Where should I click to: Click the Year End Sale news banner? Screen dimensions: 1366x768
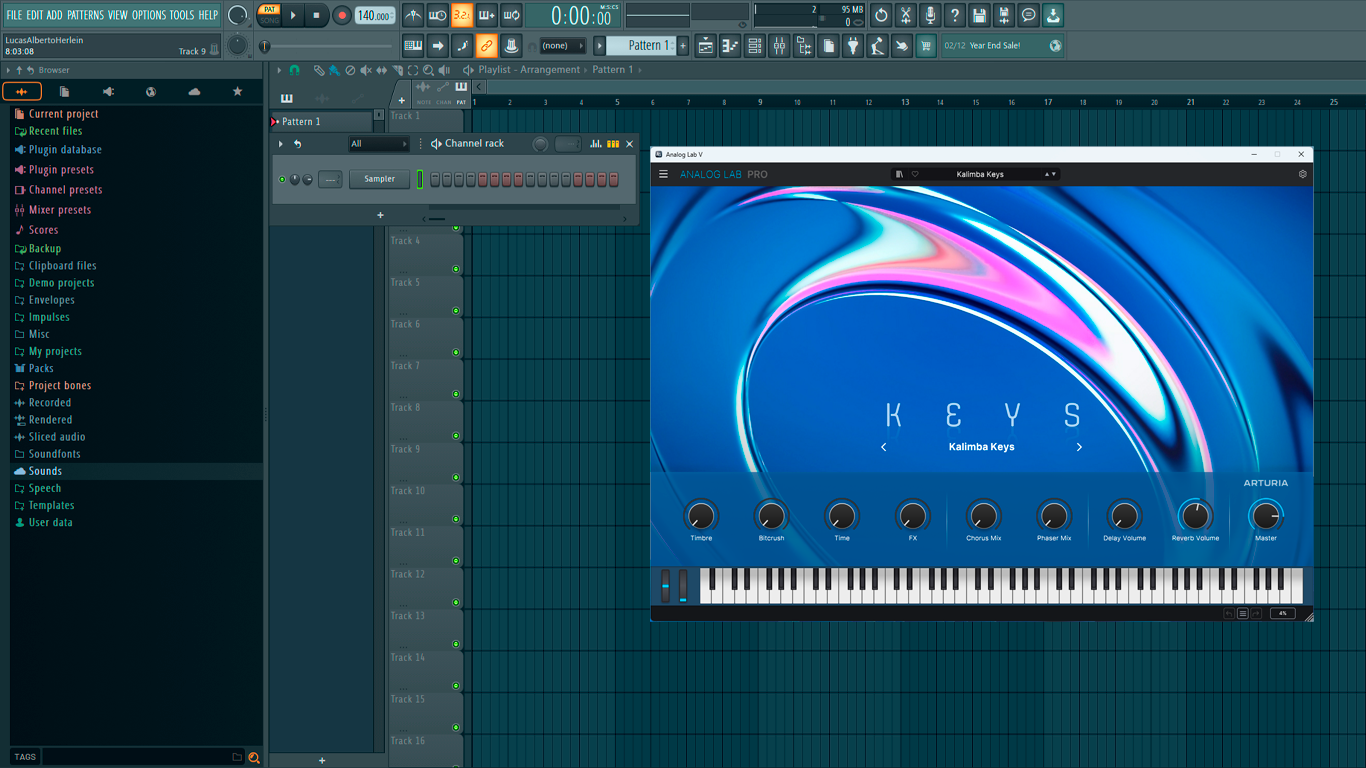(x=1001, y=45)
